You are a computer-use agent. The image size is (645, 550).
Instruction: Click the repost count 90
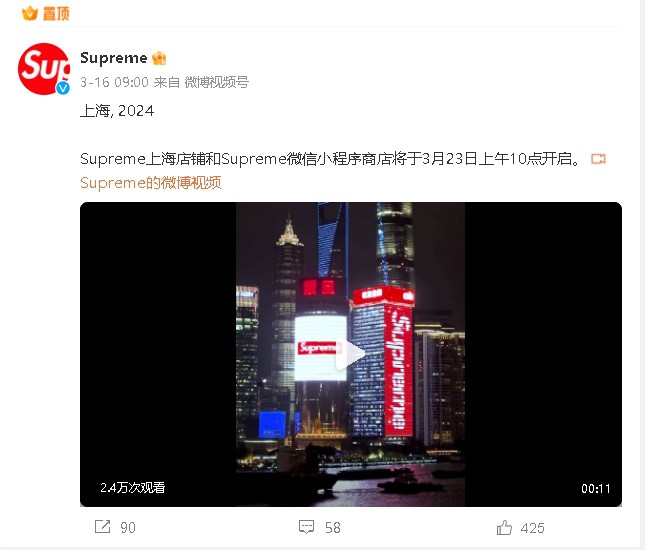click(x=128, y=528)
